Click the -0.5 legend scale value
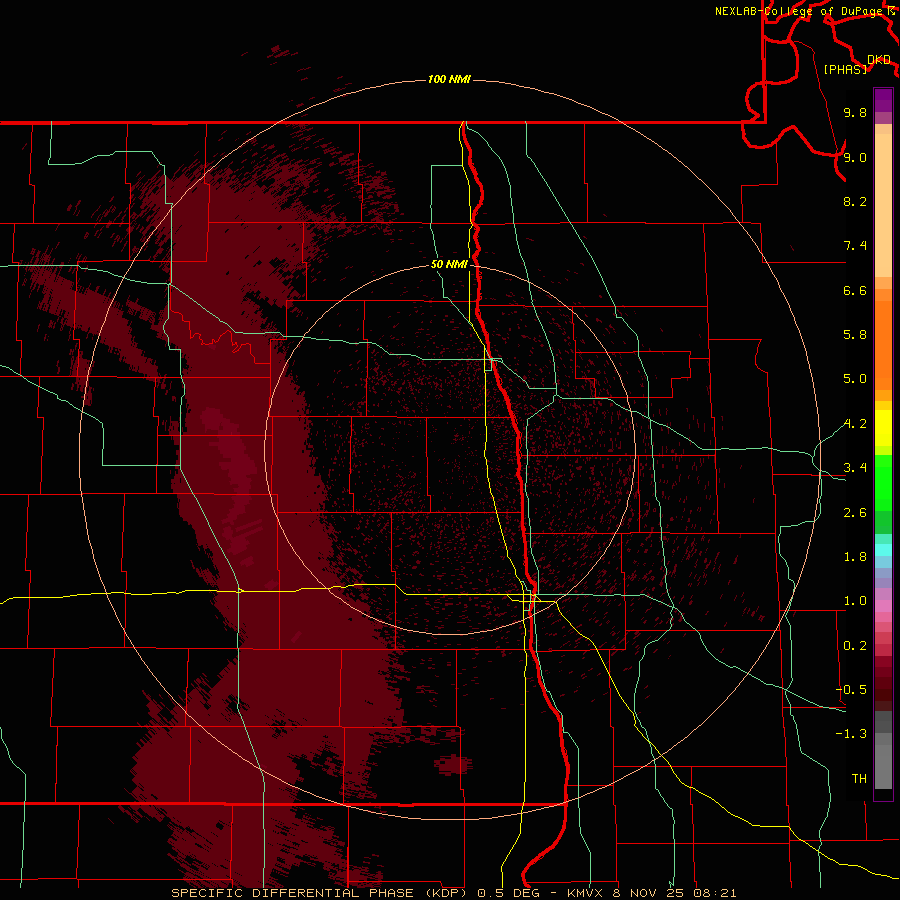Viewport: 900px width, 900px height. 851,690
